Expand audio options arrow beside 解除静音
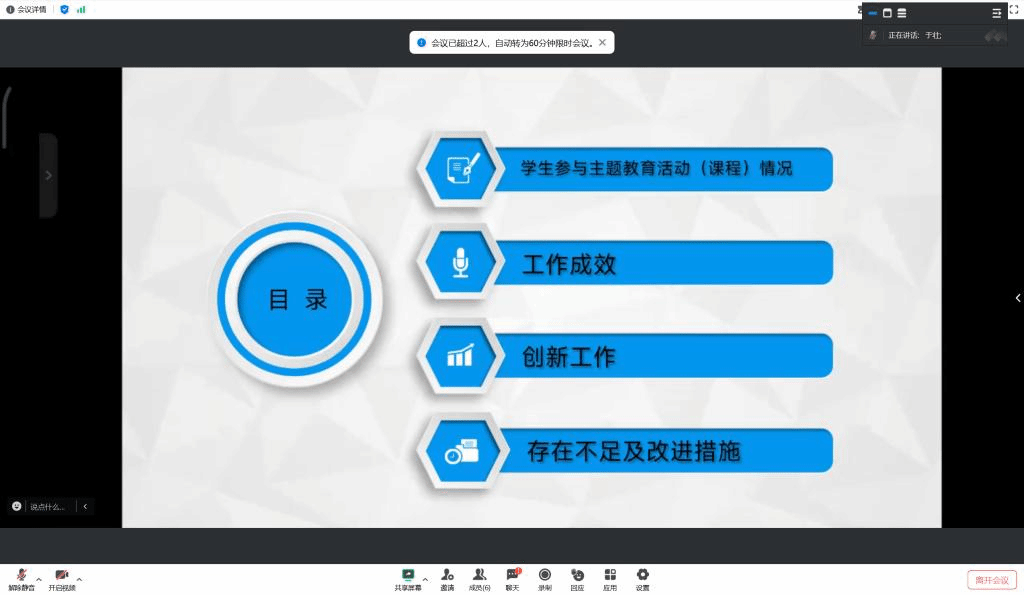This screenshot has height=595, width=1024. tap(39, 579)
